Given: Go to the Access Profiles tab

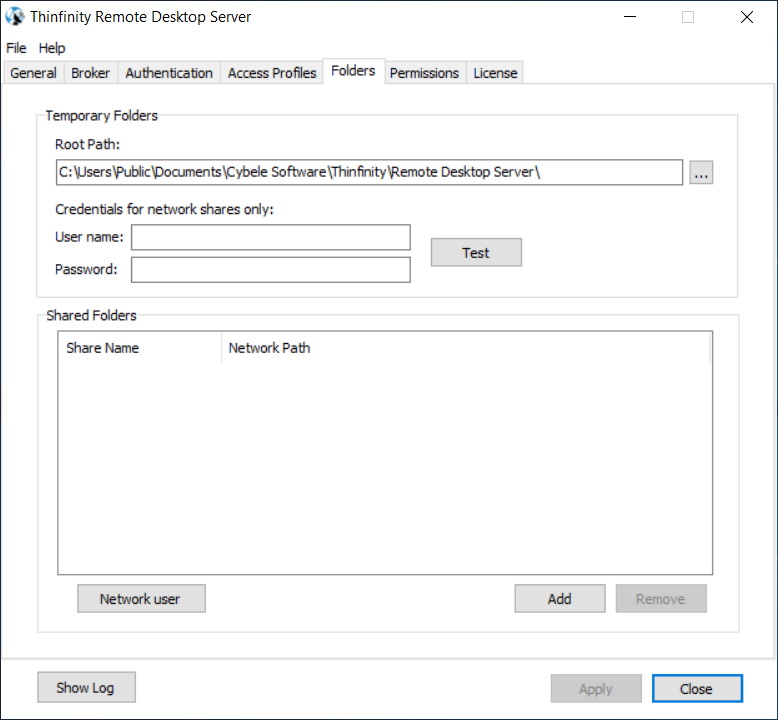Looking at the screenshot, I should coord(272,73).
